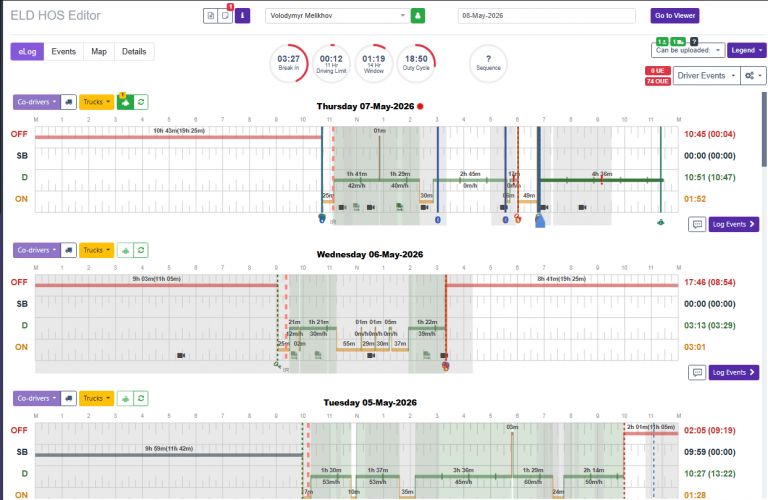
Task: Open the Can be uploaded dropdown
Action: pos(688,50)
